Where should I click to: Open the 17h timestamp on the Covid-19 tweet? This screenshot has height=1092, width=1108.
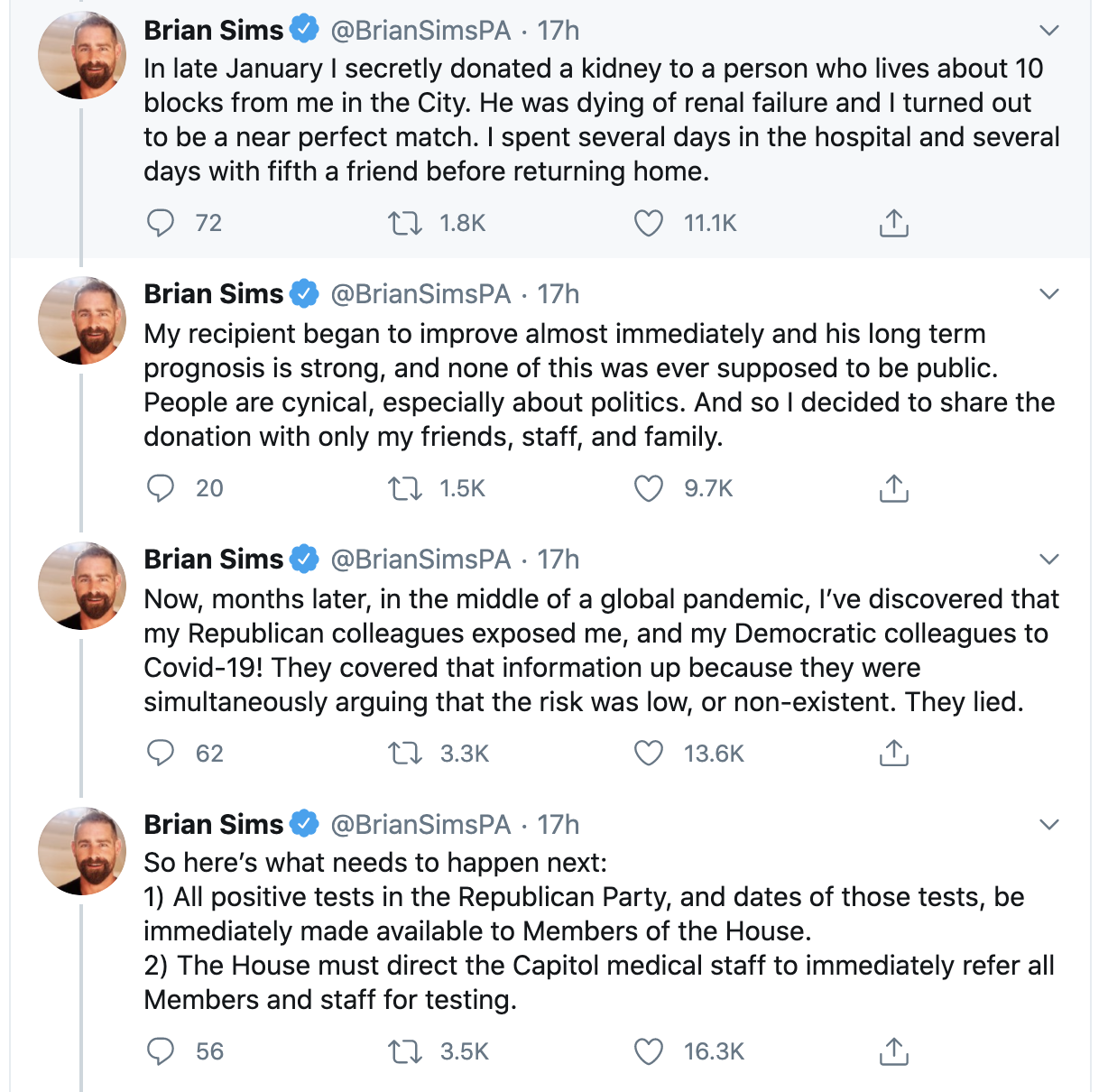point(559,560)
